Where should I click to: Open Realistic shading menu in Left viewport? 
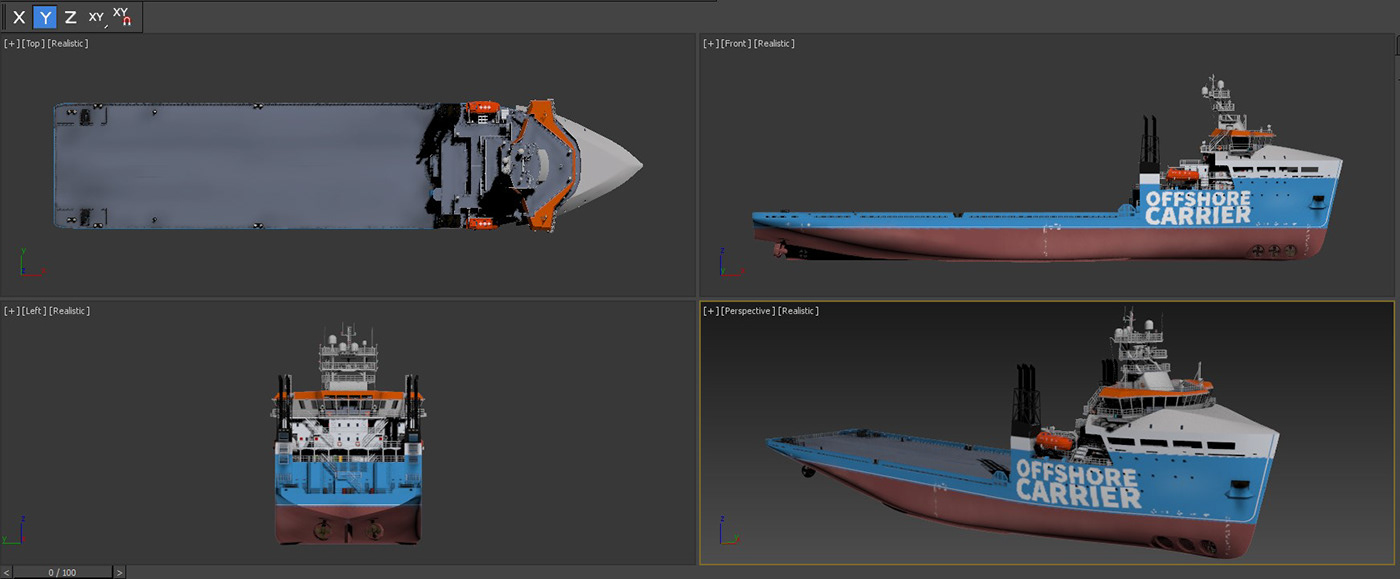point(69,311)
